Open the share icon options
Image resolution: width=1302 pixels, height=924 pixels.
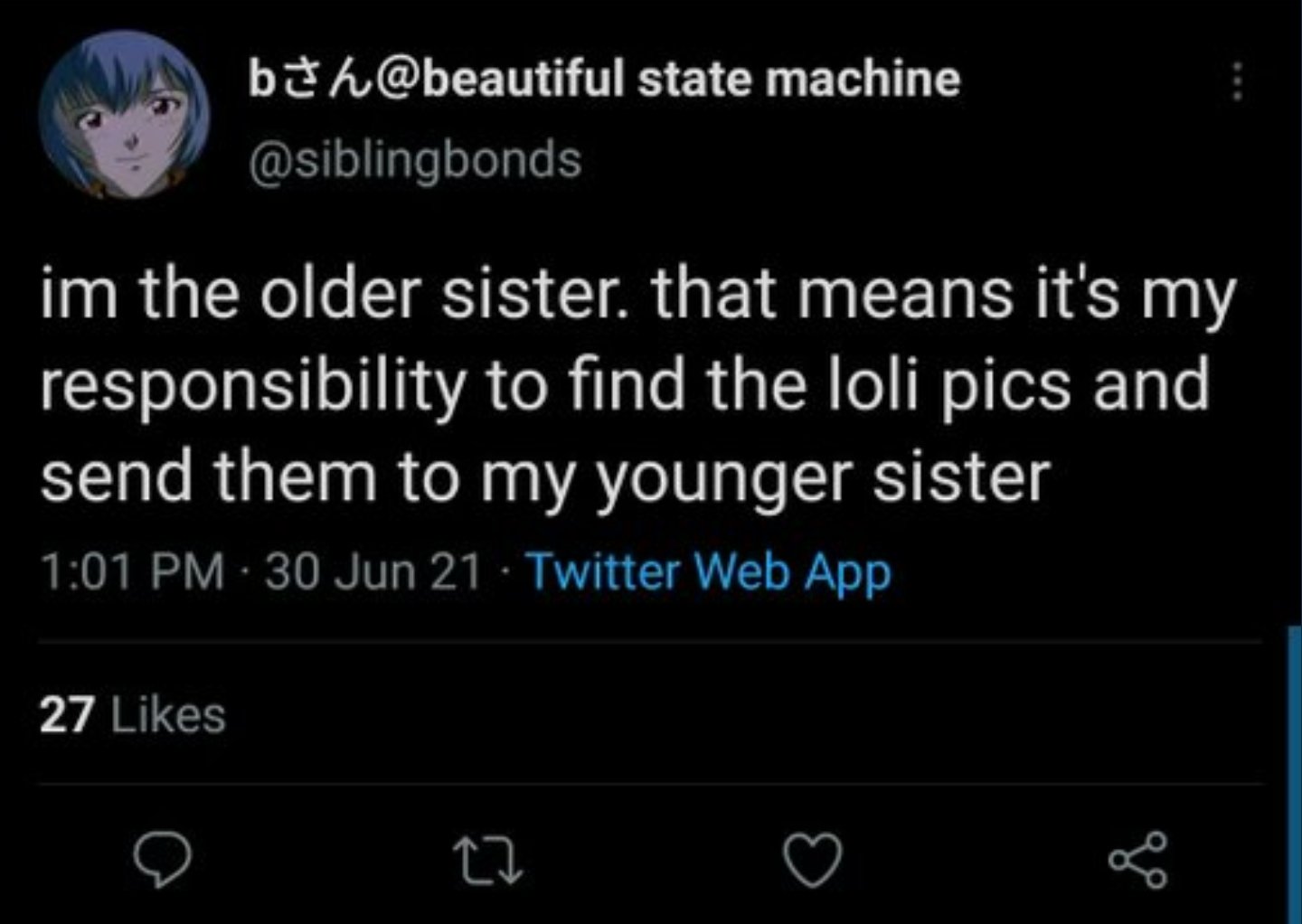point(1138,860)
